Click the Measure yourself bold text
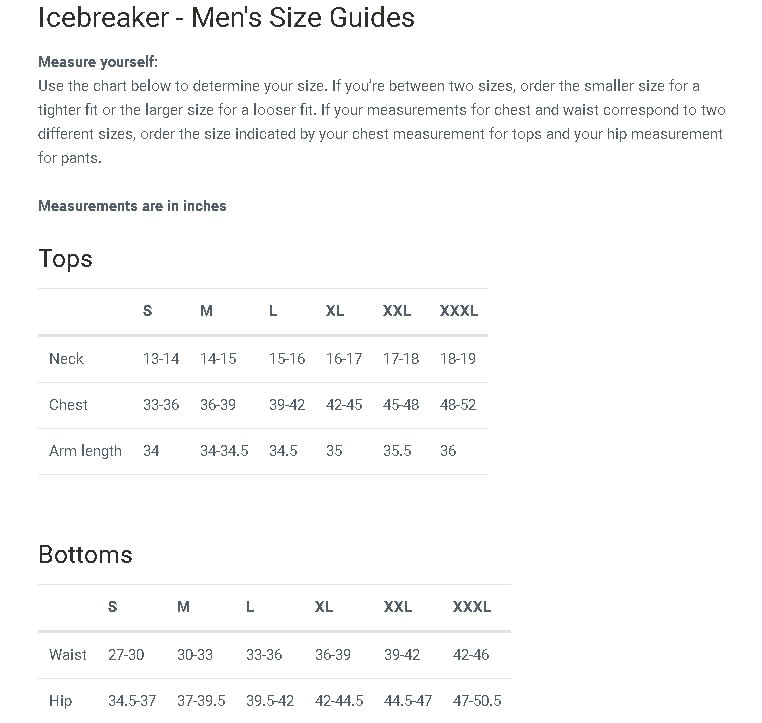 click(98, 62)
